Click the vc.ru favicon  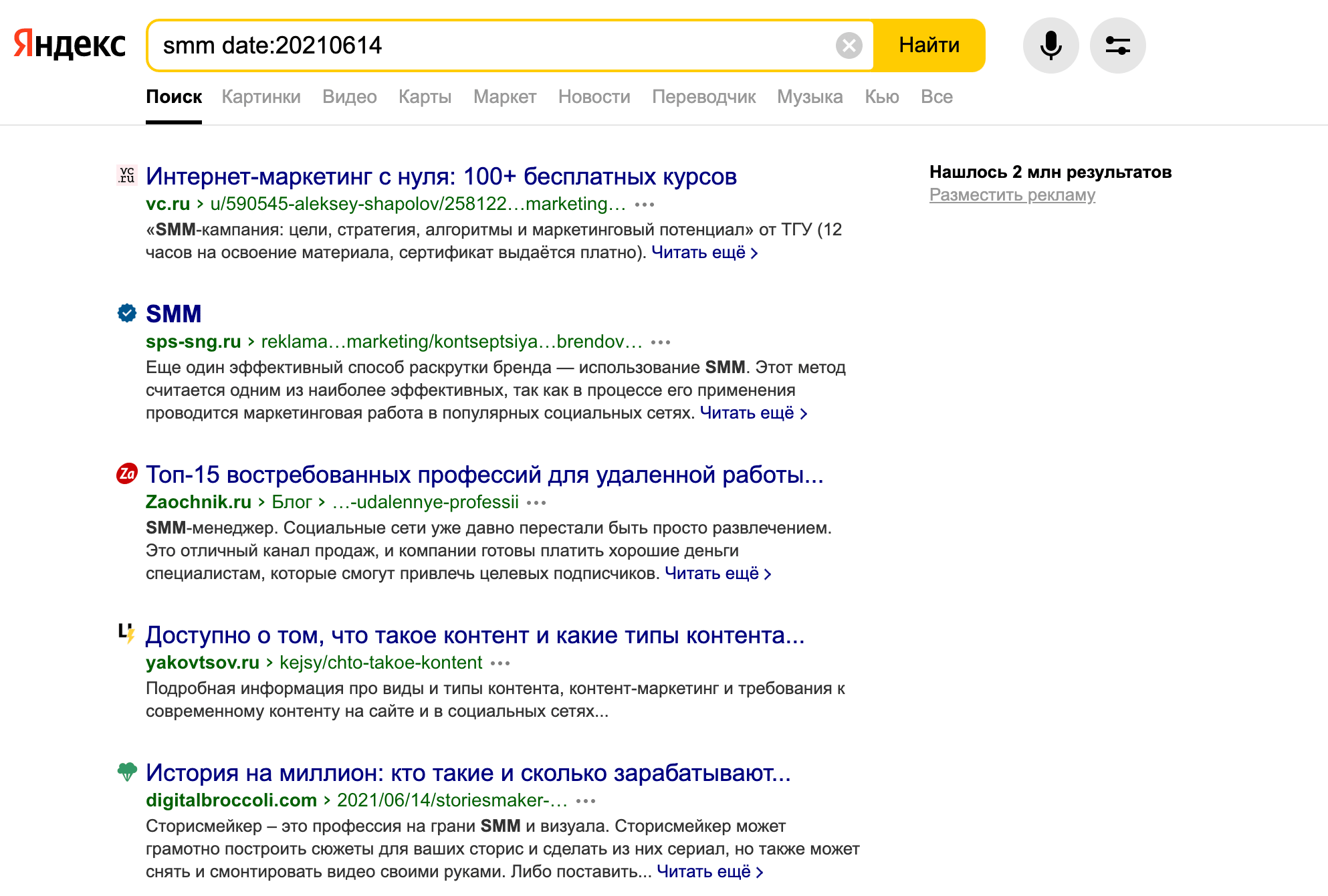click(x=127, y=175)
